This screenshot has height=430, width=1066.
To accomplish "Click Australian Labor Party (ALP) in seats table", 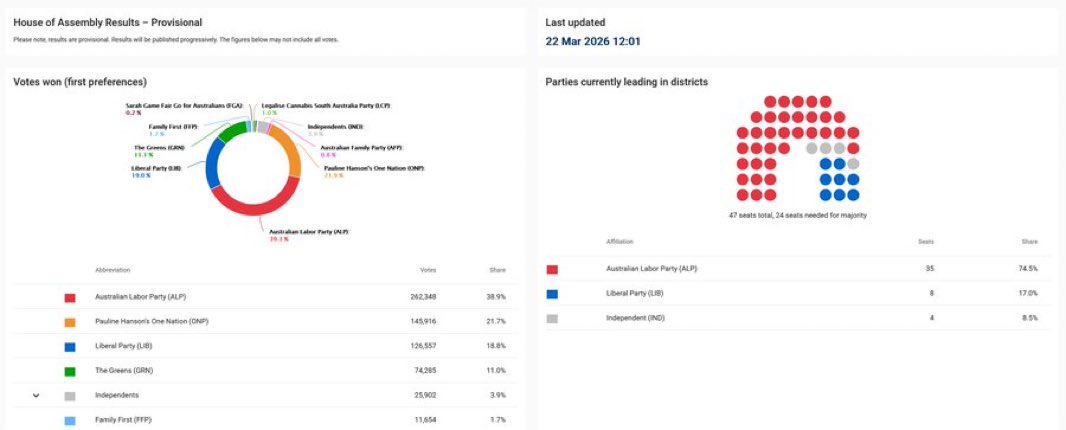I will [x=652, y=269].
